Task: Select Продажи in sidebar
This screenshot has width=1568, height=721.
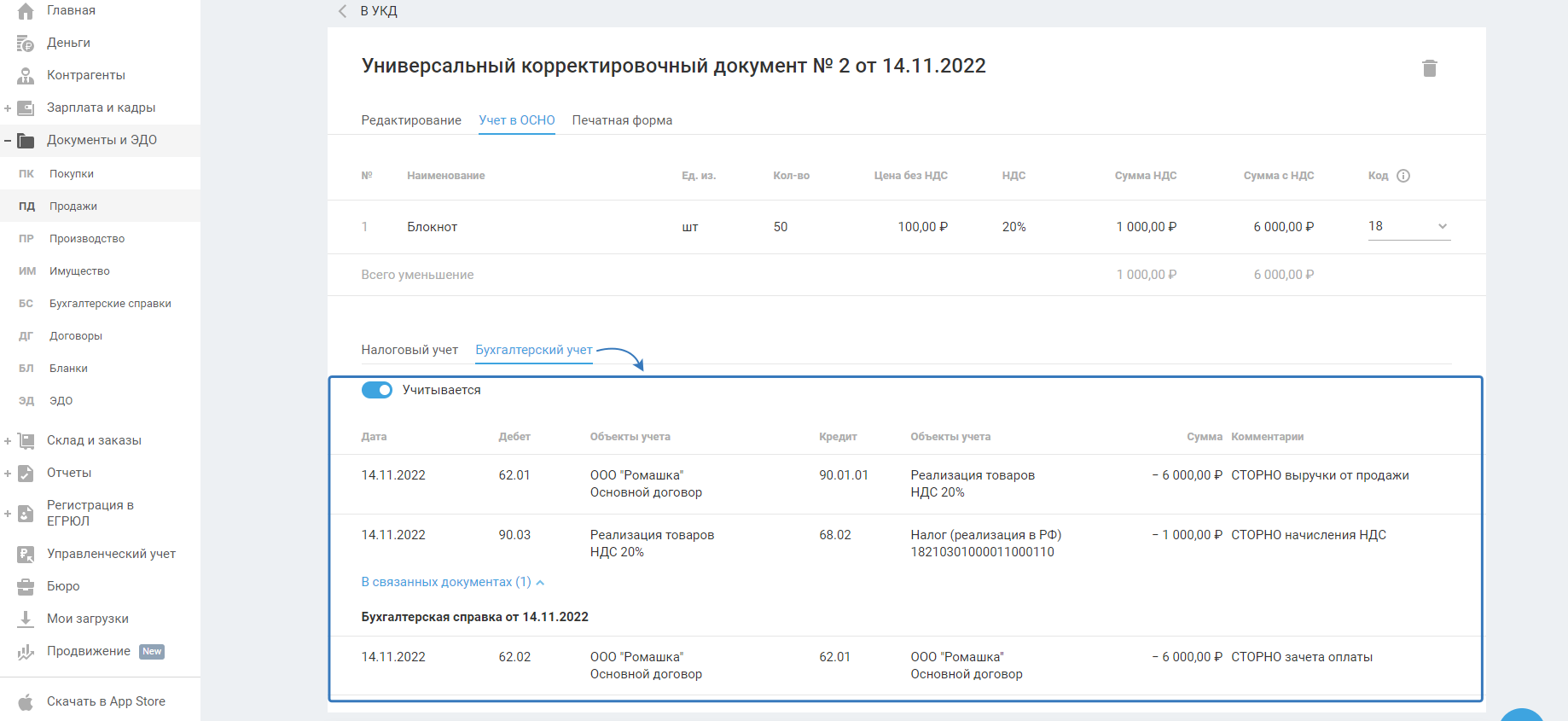Action: click(73, 206)
